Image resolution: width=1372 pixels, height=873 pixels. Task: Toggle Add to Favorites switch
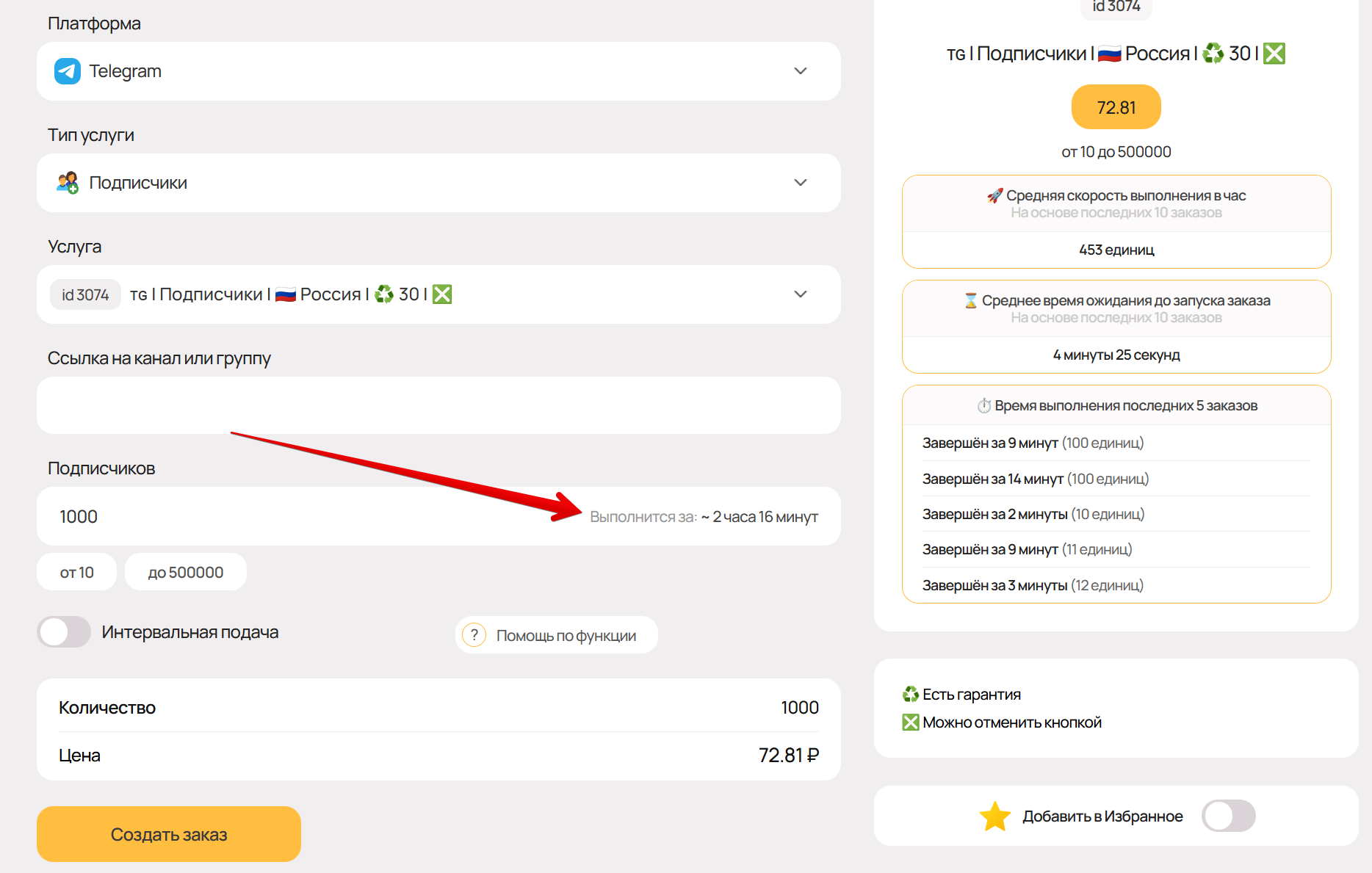(x=1228, y=816)
